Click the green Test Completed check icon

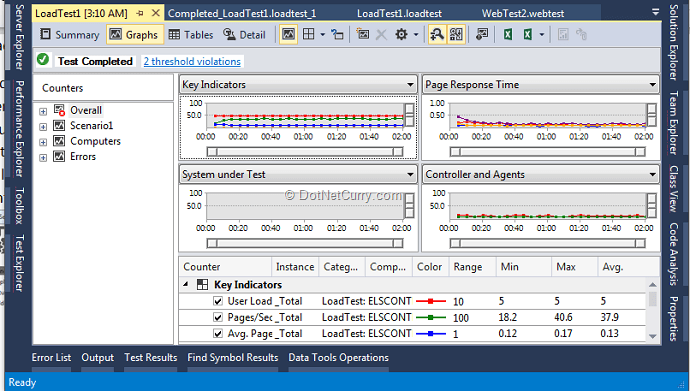tap(43, 60)
